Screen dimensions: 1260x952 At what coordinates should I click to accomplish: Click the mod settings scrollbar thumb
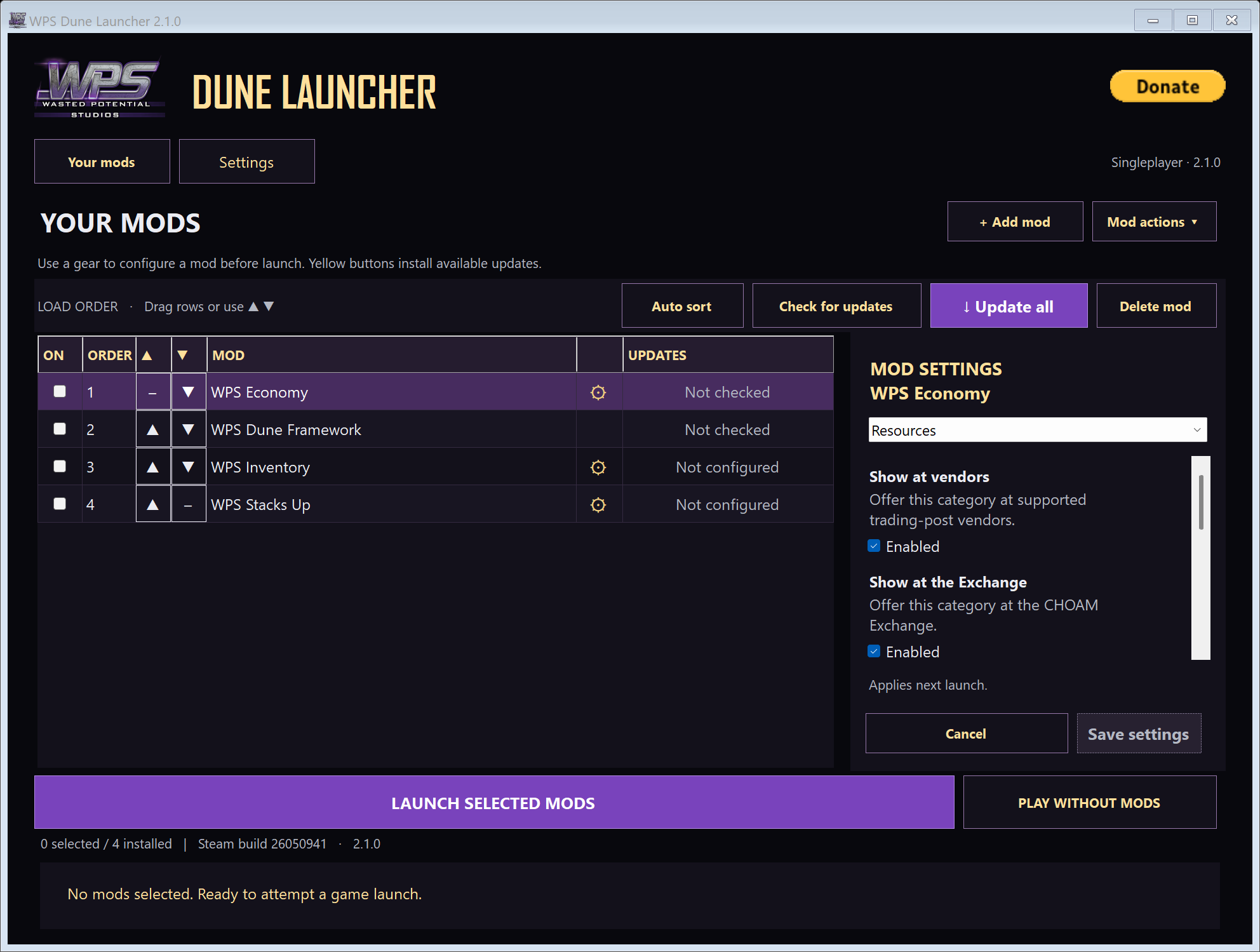pyautogui.click(x=1201, y=502)
